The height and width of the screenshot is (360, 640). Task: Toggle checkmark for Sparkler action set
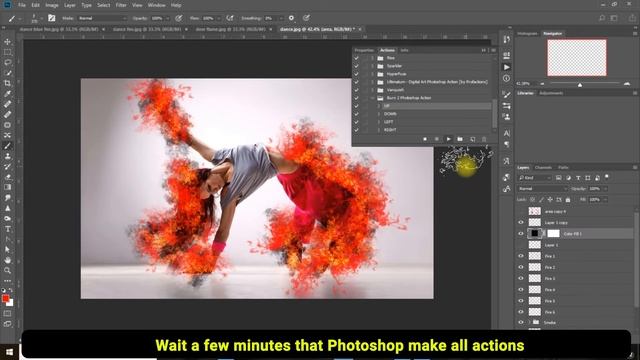[356, 66]
